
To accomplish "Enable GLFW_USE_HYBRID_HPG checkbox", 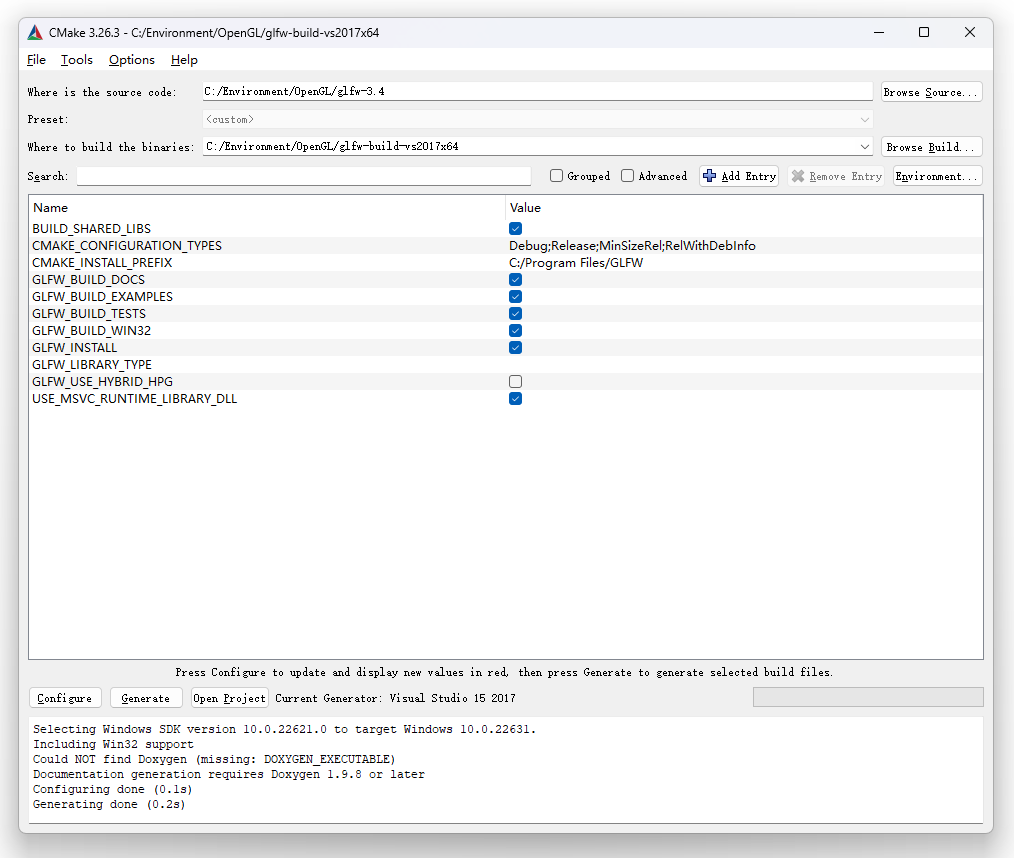I will [x=515, y=381].
